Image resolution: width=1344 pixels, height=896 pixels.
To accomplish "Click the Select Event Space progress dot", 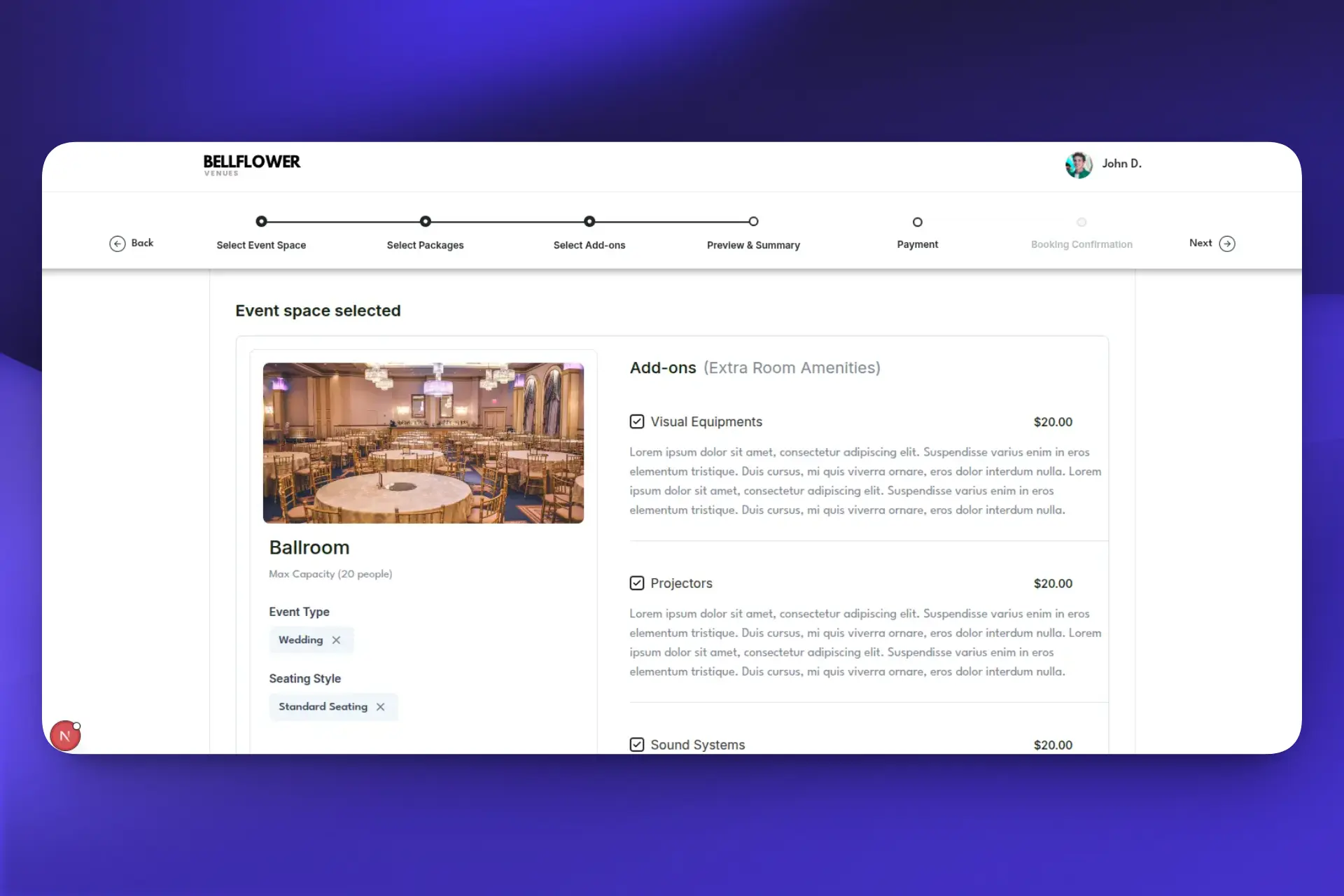I will (261, 221).
